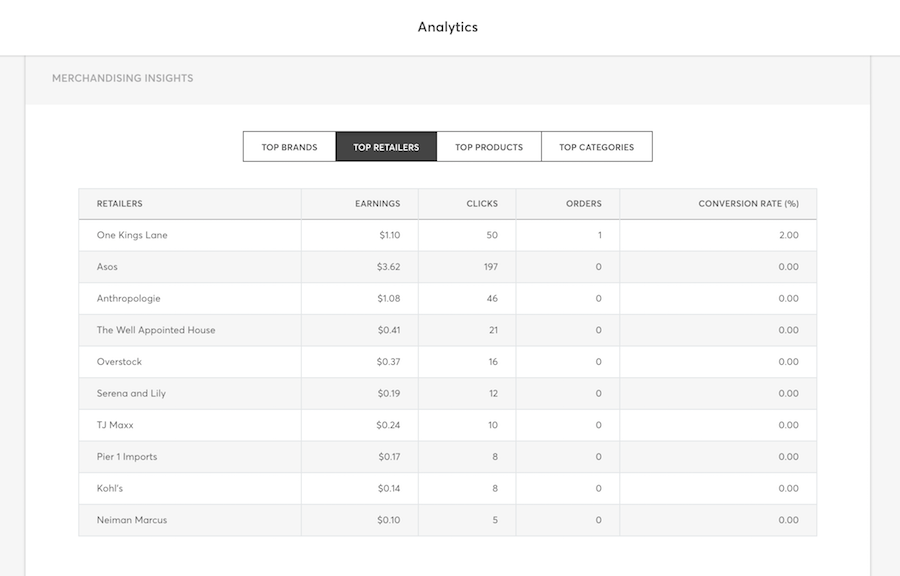900x576 pixels.
Task: Sort by the Orders column header
Action: tap(584, 204)
